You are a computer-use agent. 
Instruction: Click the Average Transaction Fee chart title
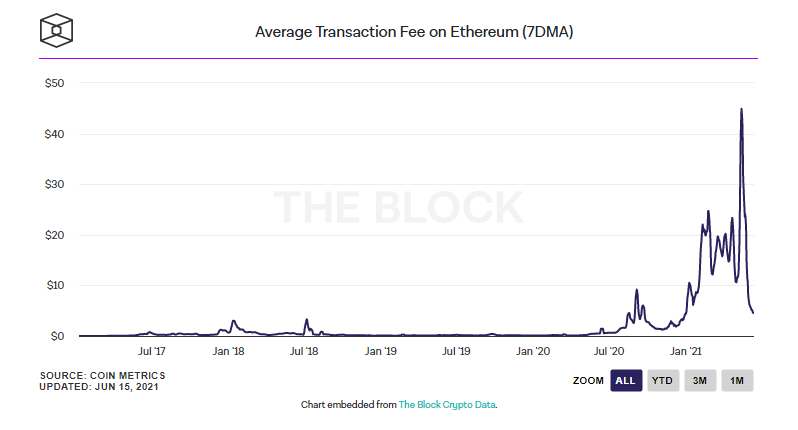(x=413, y=32)
